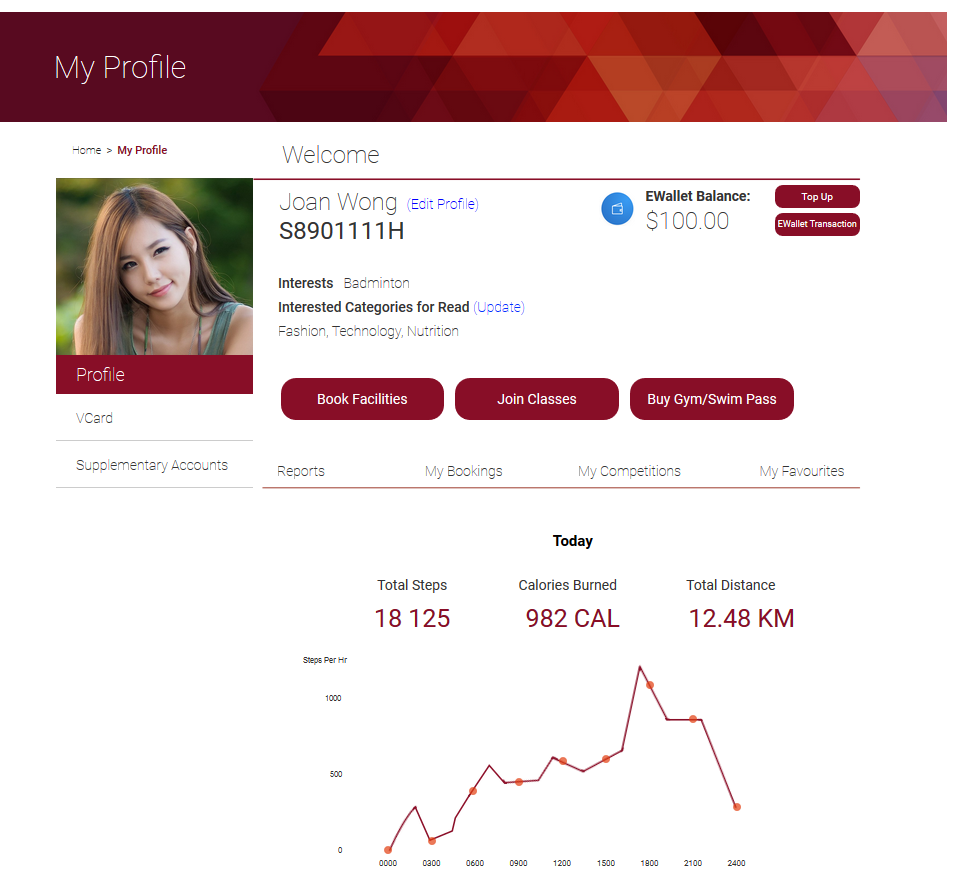Click the 0000 data point on steps chart
This screenshot has width=953, height=873.
388,850
